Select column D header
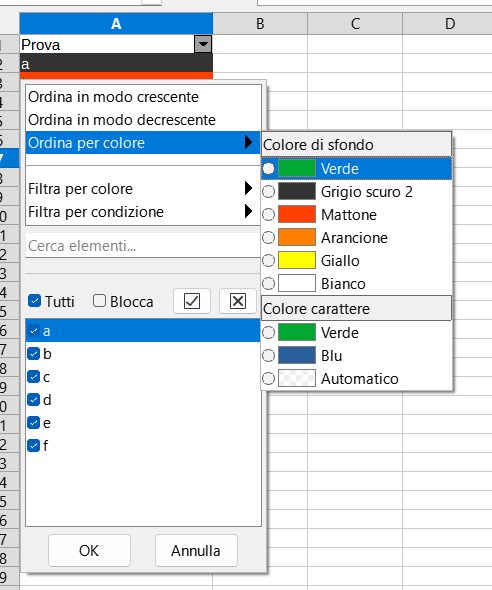492x590 pixels. click(448, 23)
